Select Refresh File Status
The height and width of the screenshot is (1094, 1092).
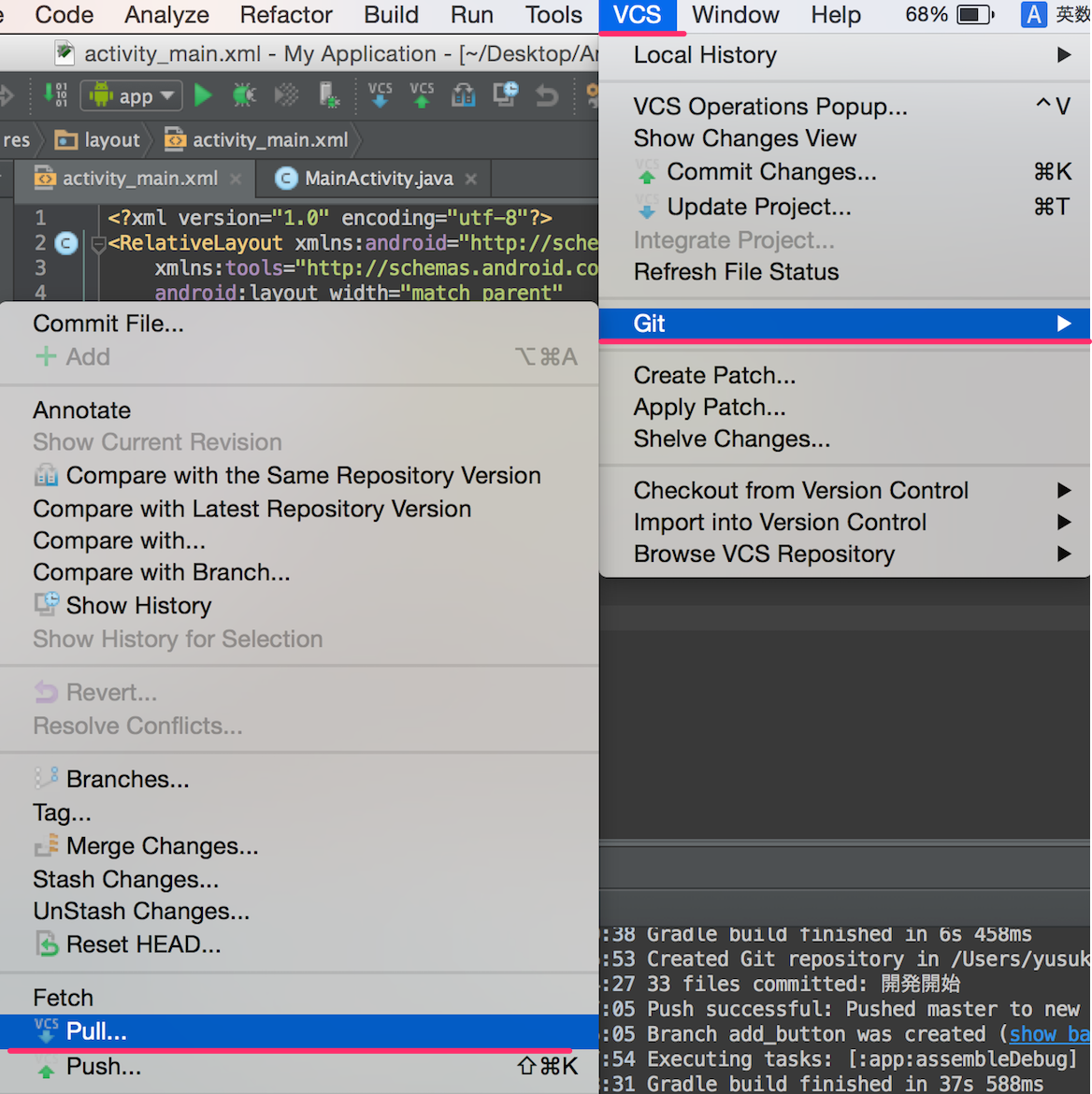point(844,272)
